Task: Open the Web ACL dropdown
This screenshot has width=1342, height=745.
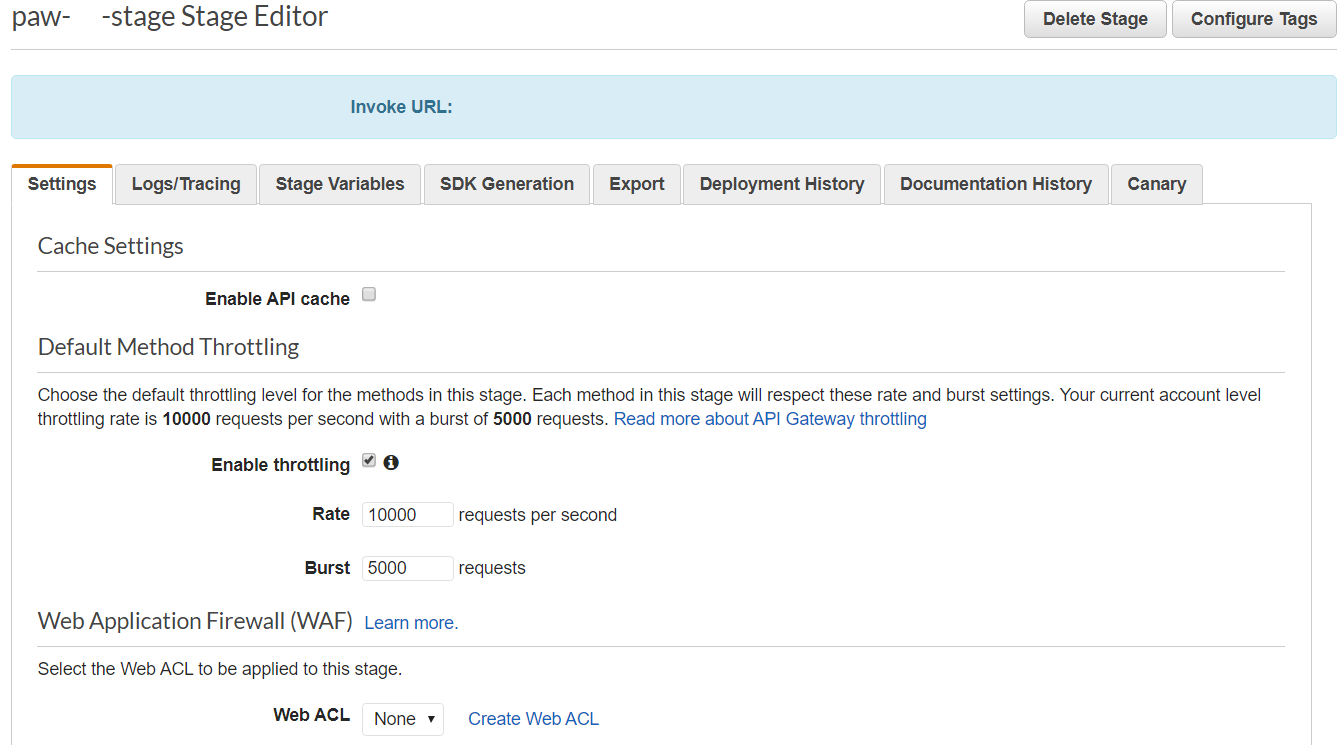Action: pyautogui.click(x=403, y=719)
